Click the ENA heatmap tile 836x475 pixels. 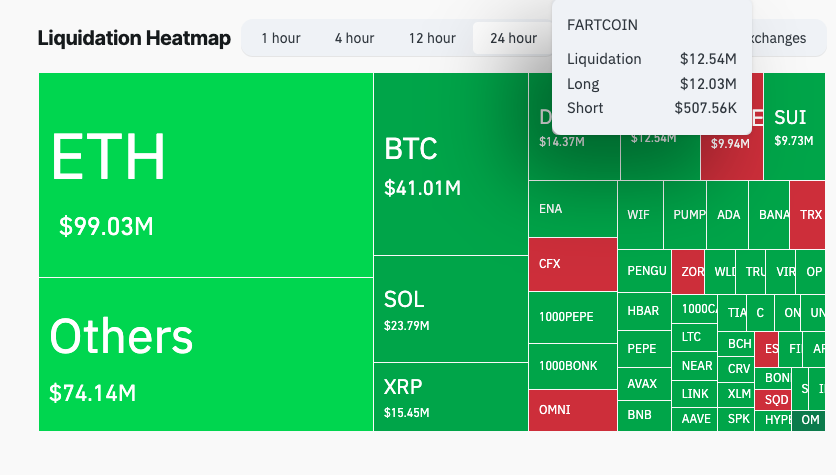[572, 209]
